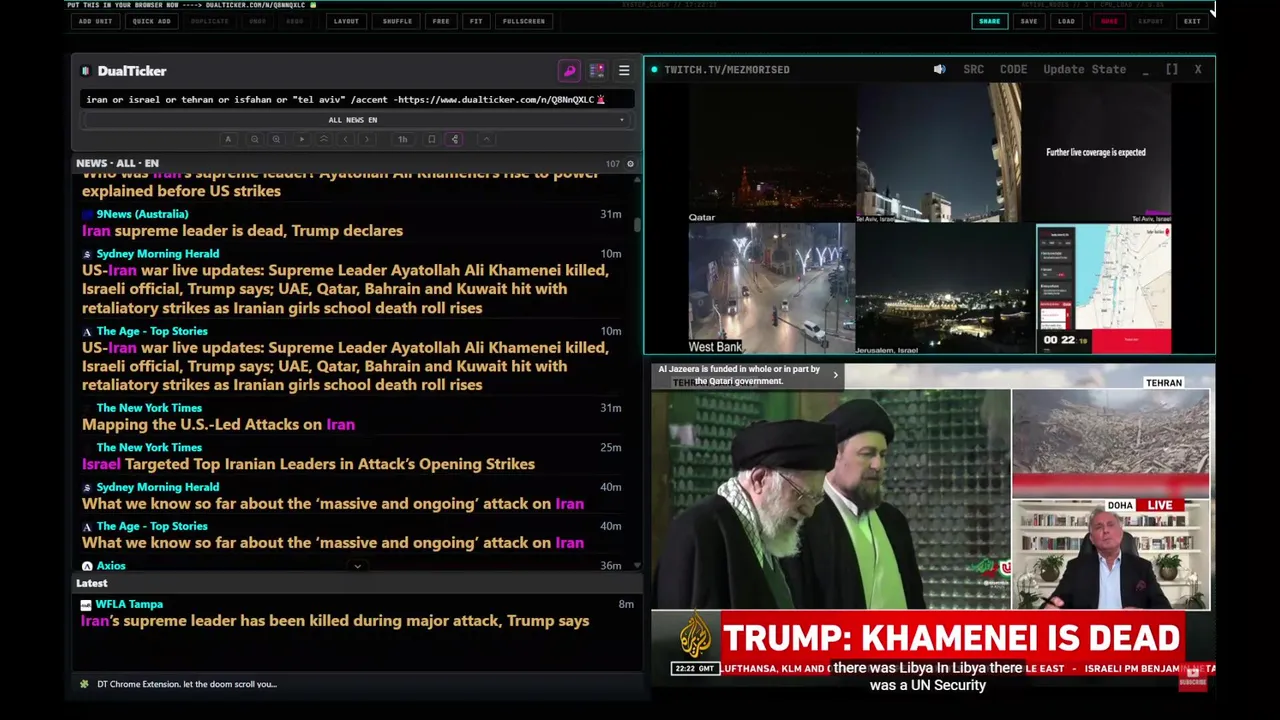Open the layout grid icon beside the key
1280x720 pixels.
597,71
